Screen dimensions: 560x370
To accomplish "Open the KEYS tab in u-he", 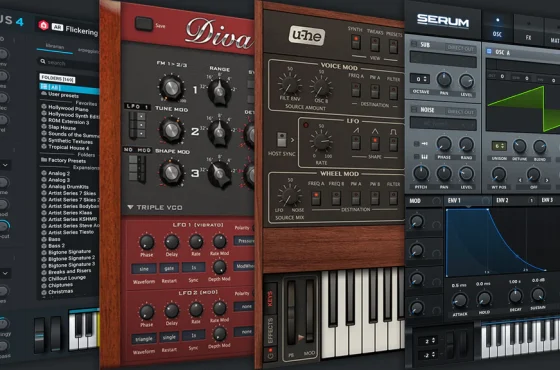I will click(x=270, y=299).
